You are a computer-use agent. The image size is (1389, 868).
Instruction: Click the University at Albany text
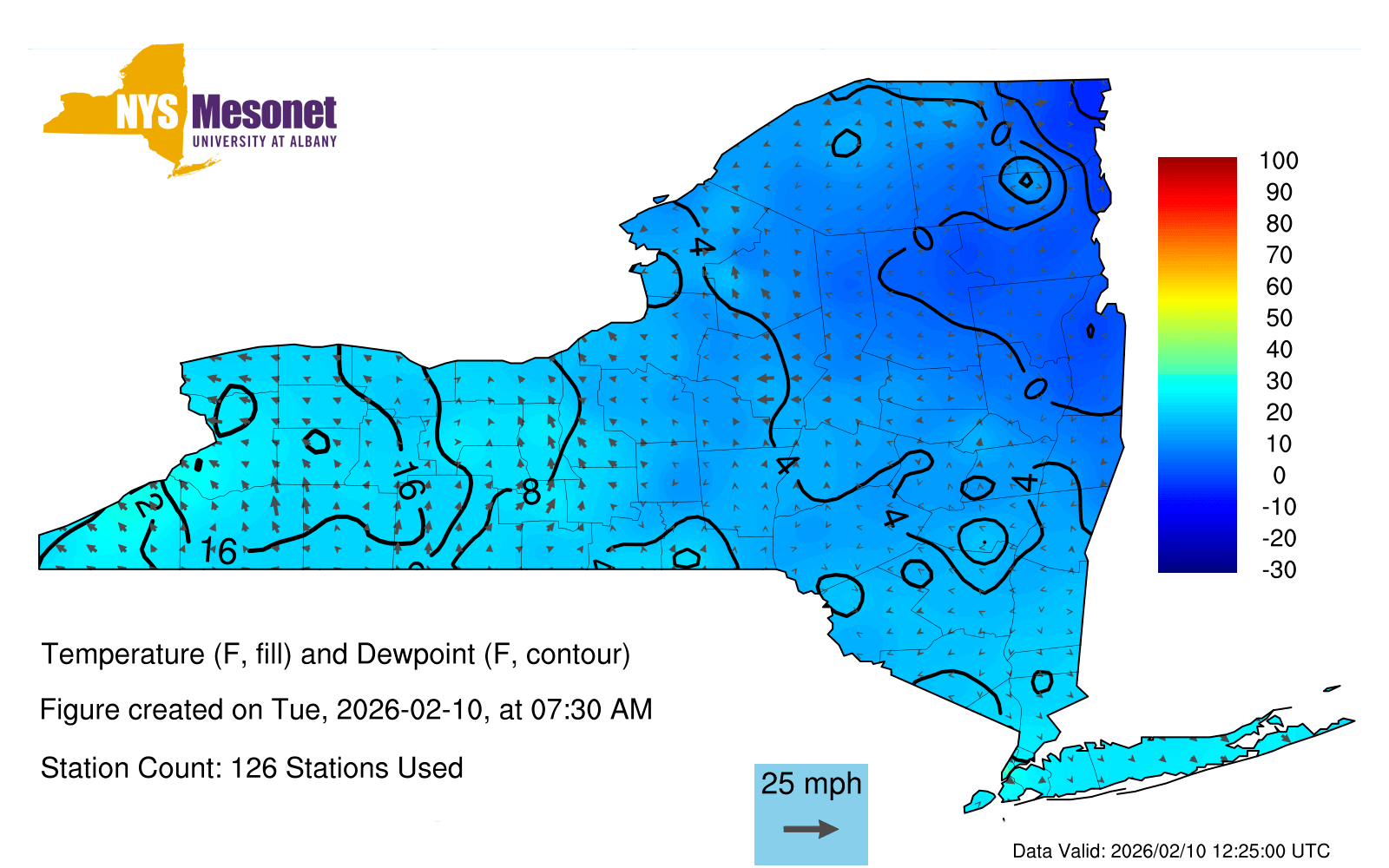tap(264, 141)
